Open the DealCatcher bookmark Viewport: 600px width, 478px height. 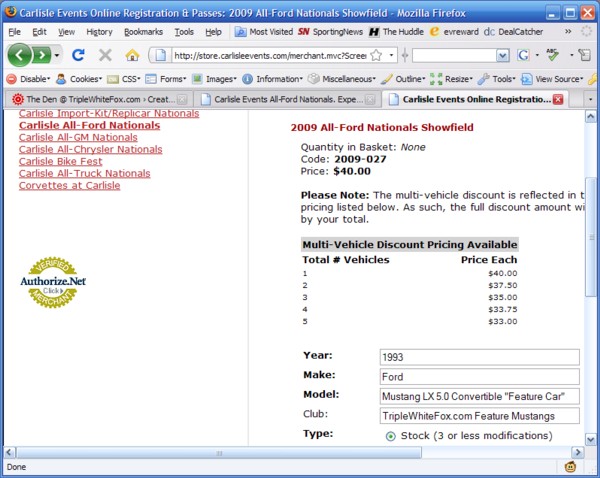[x=513, y=32]
